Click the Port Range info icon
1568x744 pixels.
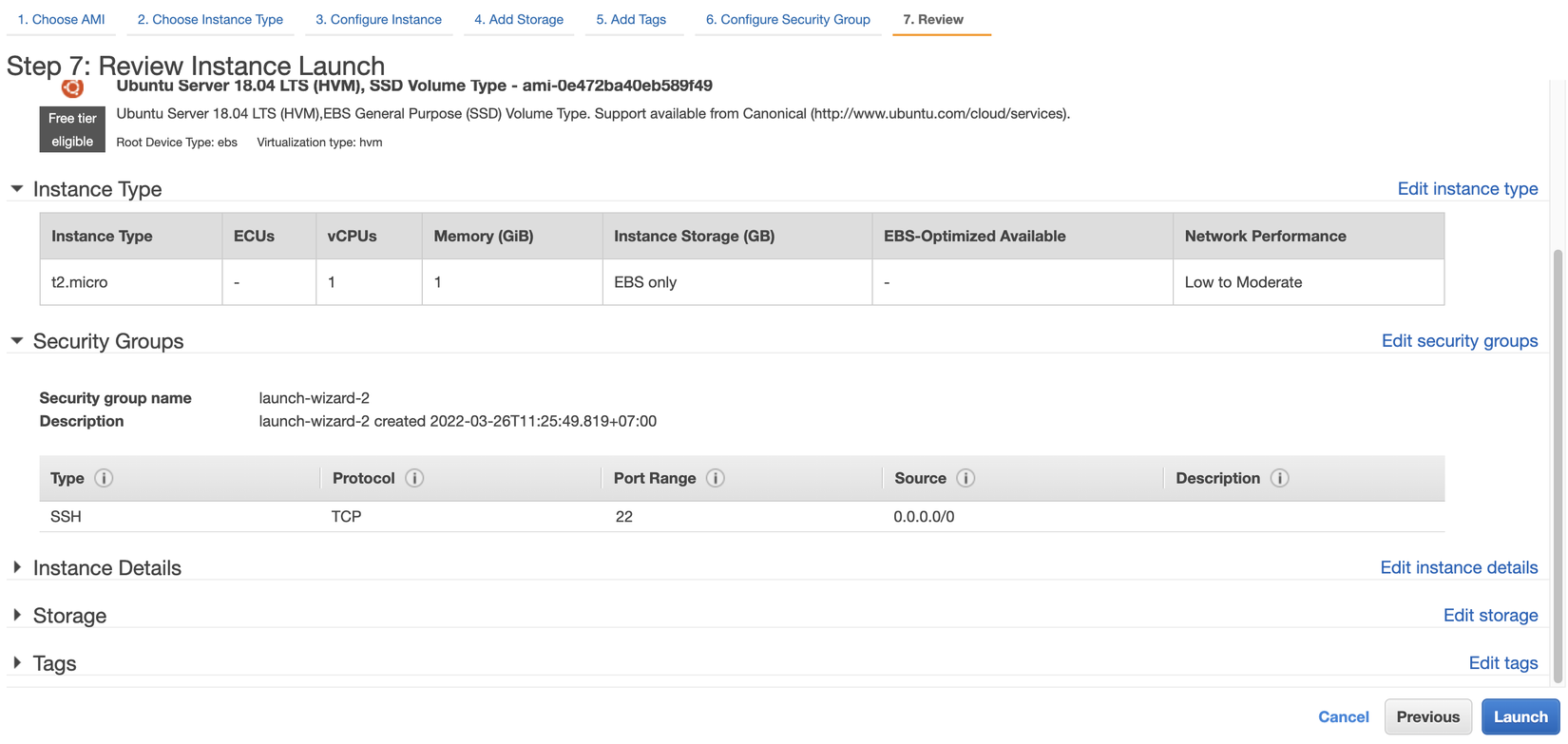pos(716,478)
